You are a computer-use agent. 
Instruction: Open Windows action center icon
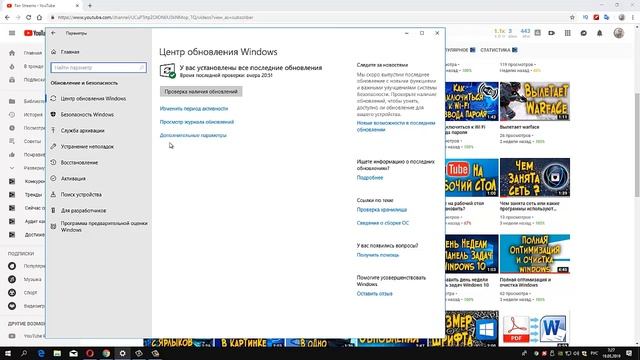click(x=629, y=353)
